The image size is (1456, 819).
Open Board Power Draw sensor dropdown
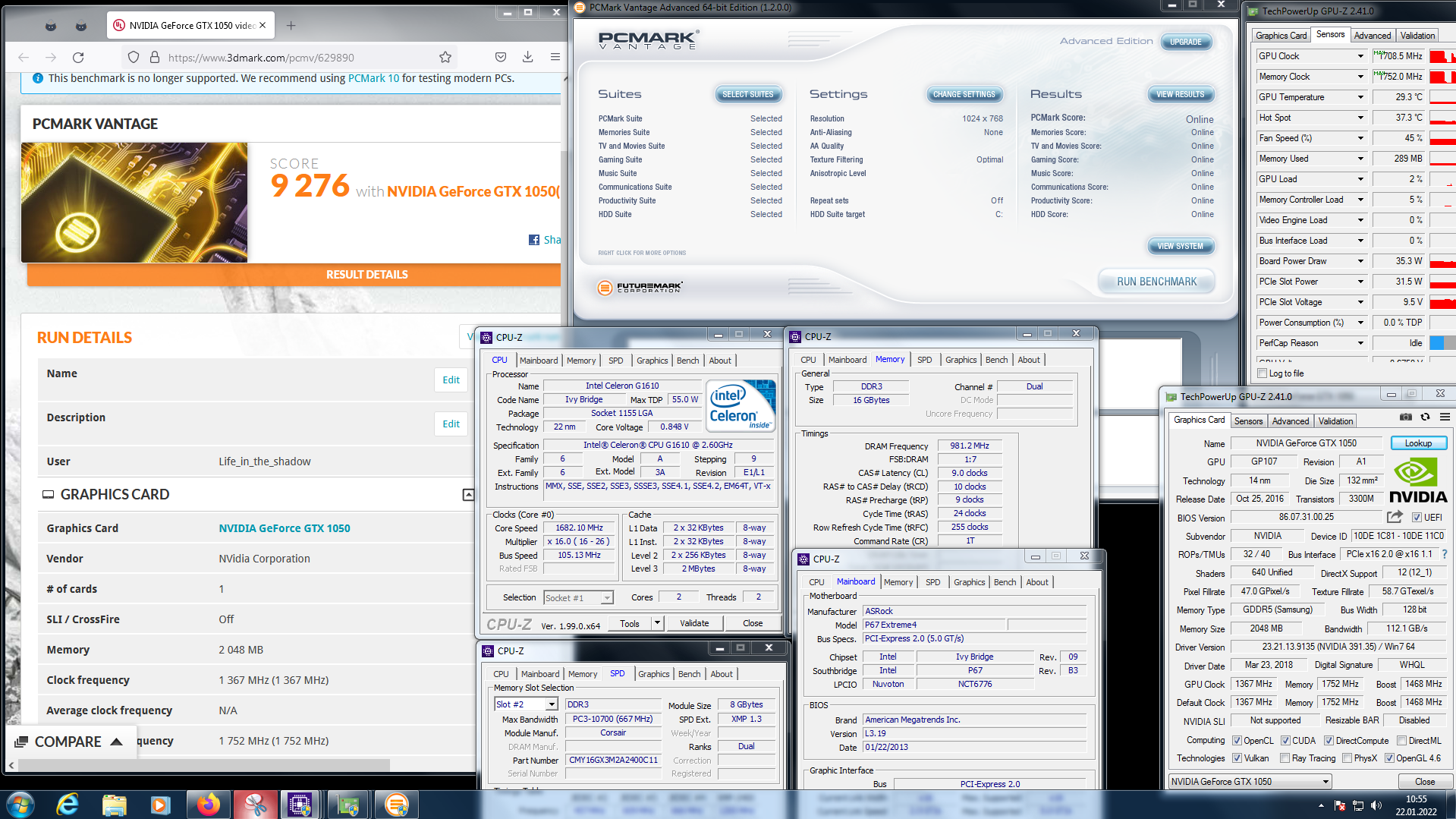coord(1360,261)
